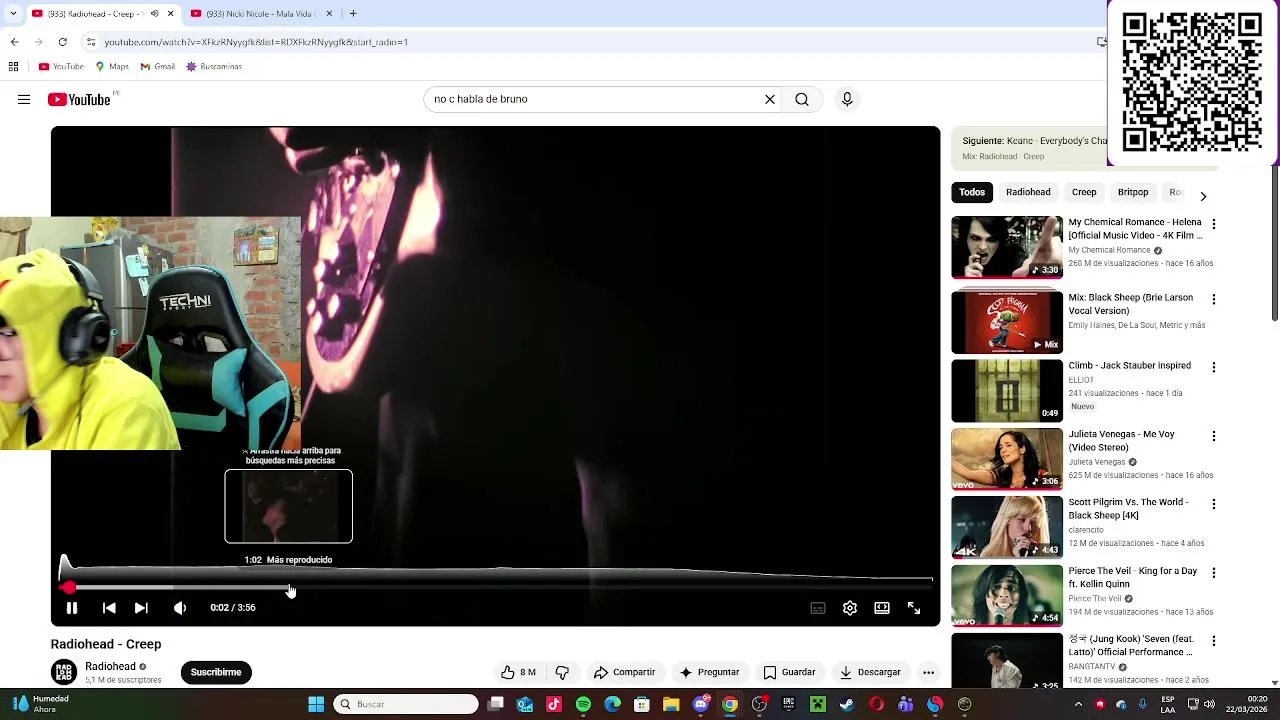Like the Radiohead Creep video
Image resolution: width=1280 pixels, height=720 pixels.
tap(519, 672)
